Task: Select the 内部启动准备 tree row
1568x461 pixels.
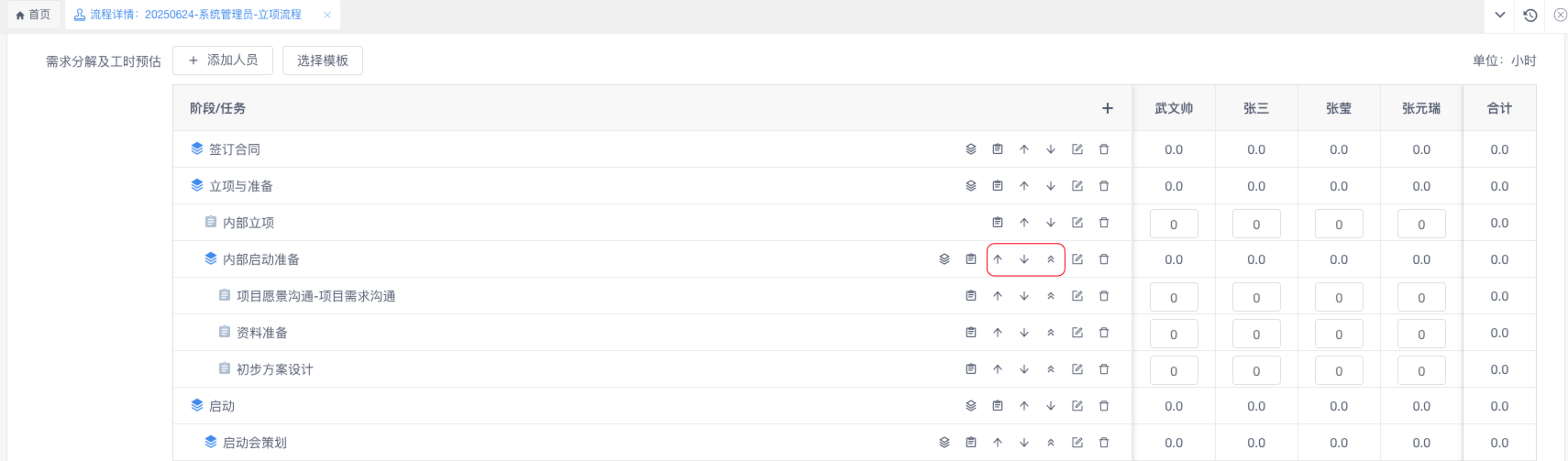Action: pyautogui.click(x=652, y=259)
